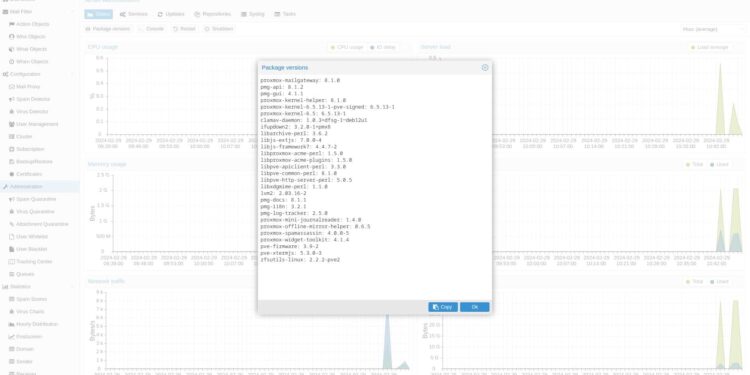
Task: Confirm the dialog with OK
Action: click(x=474, y=307)
